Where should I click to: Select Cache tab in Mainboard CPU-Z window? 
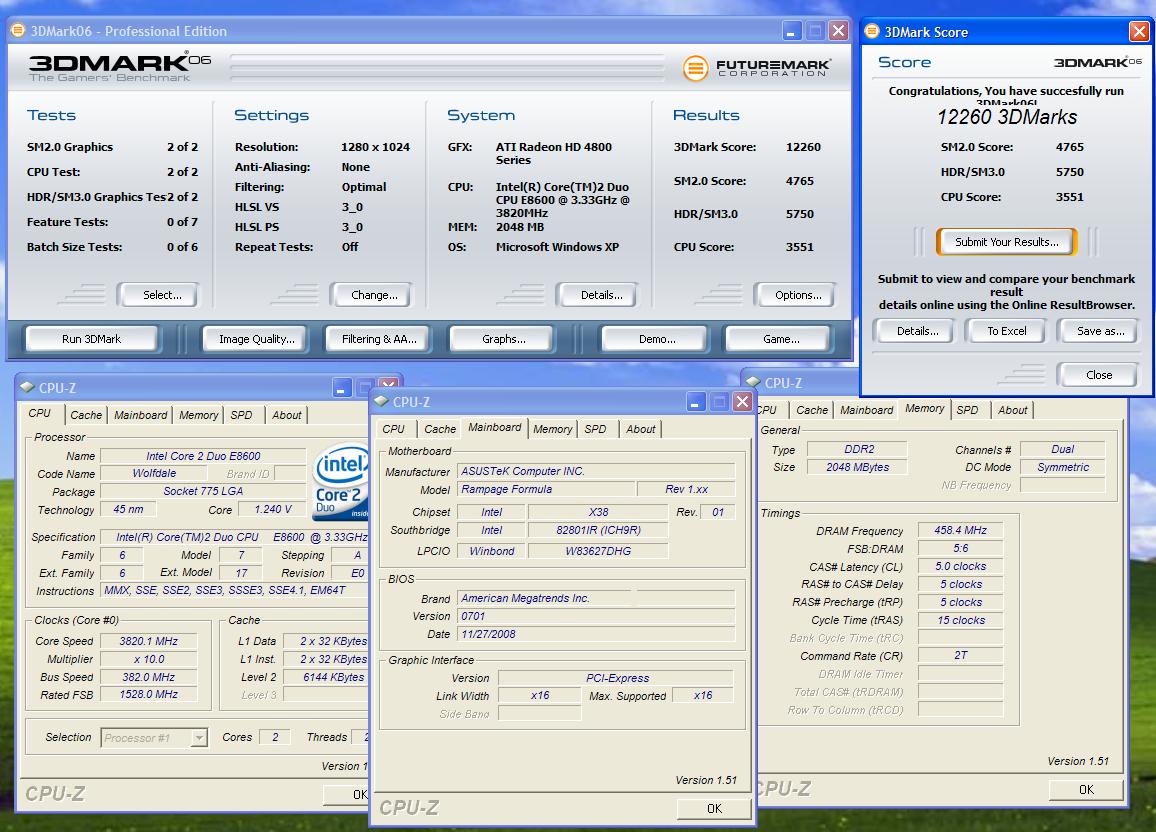tap(440, 429)
